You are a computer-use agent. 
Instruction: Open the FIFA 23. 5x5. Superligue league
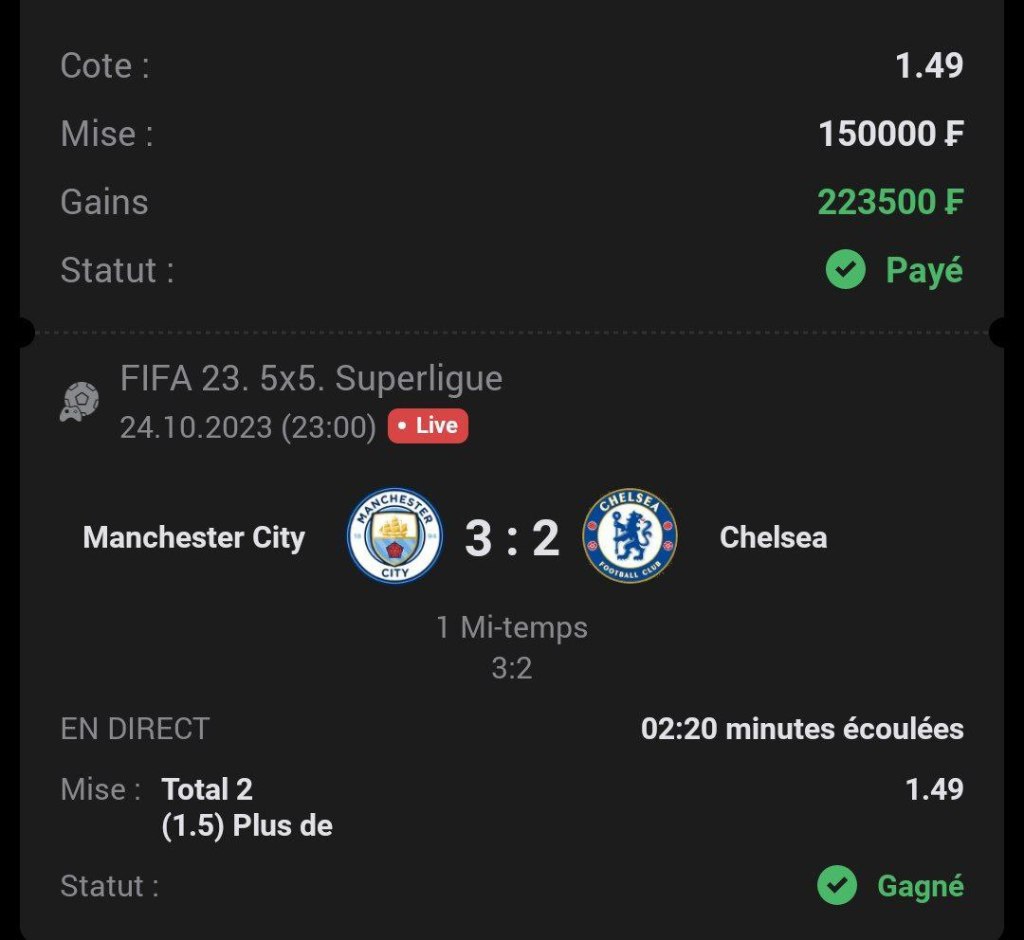pos(311,379)
